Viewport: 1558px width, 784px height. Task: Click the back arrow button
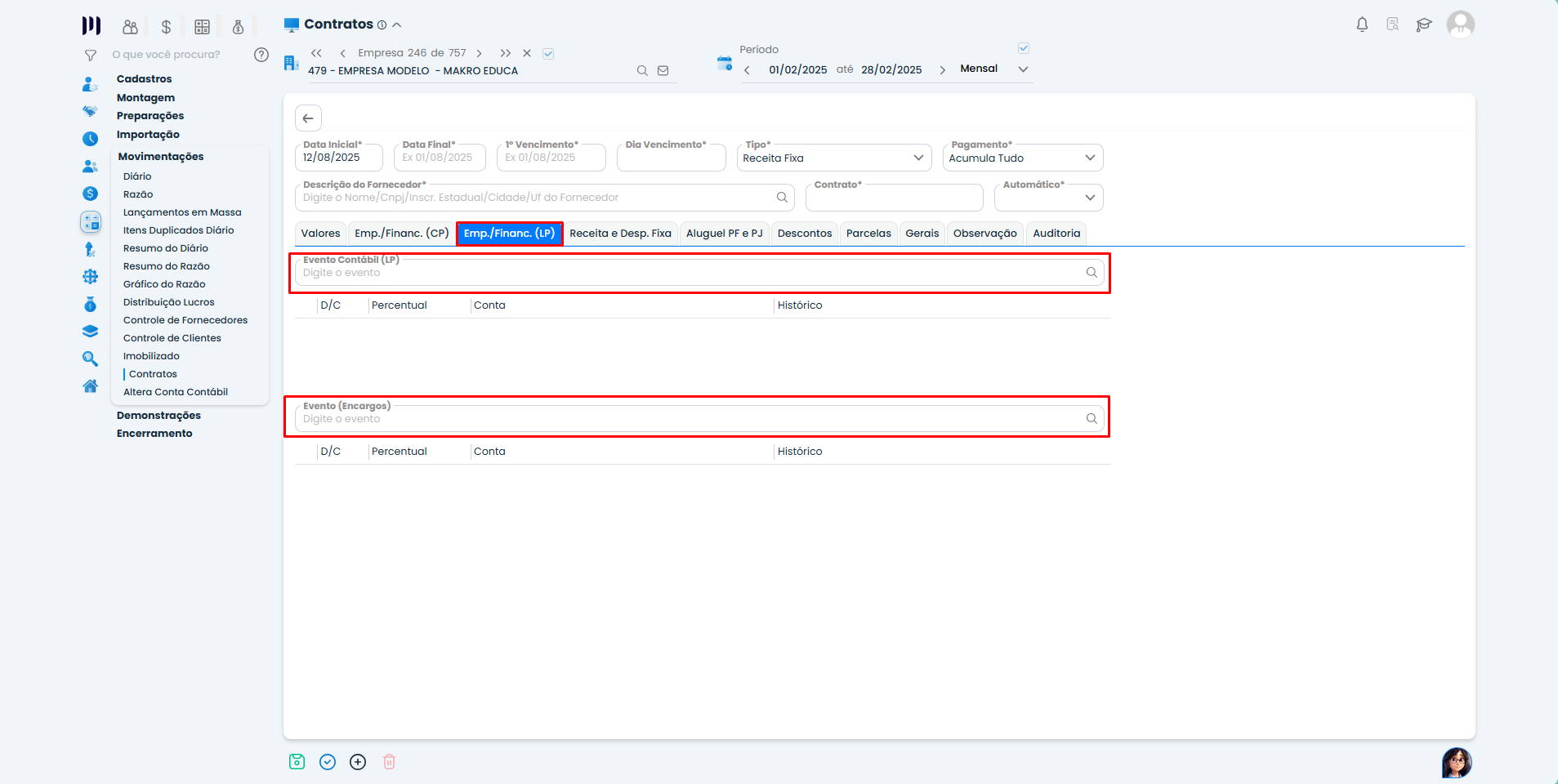pos(308,118)
